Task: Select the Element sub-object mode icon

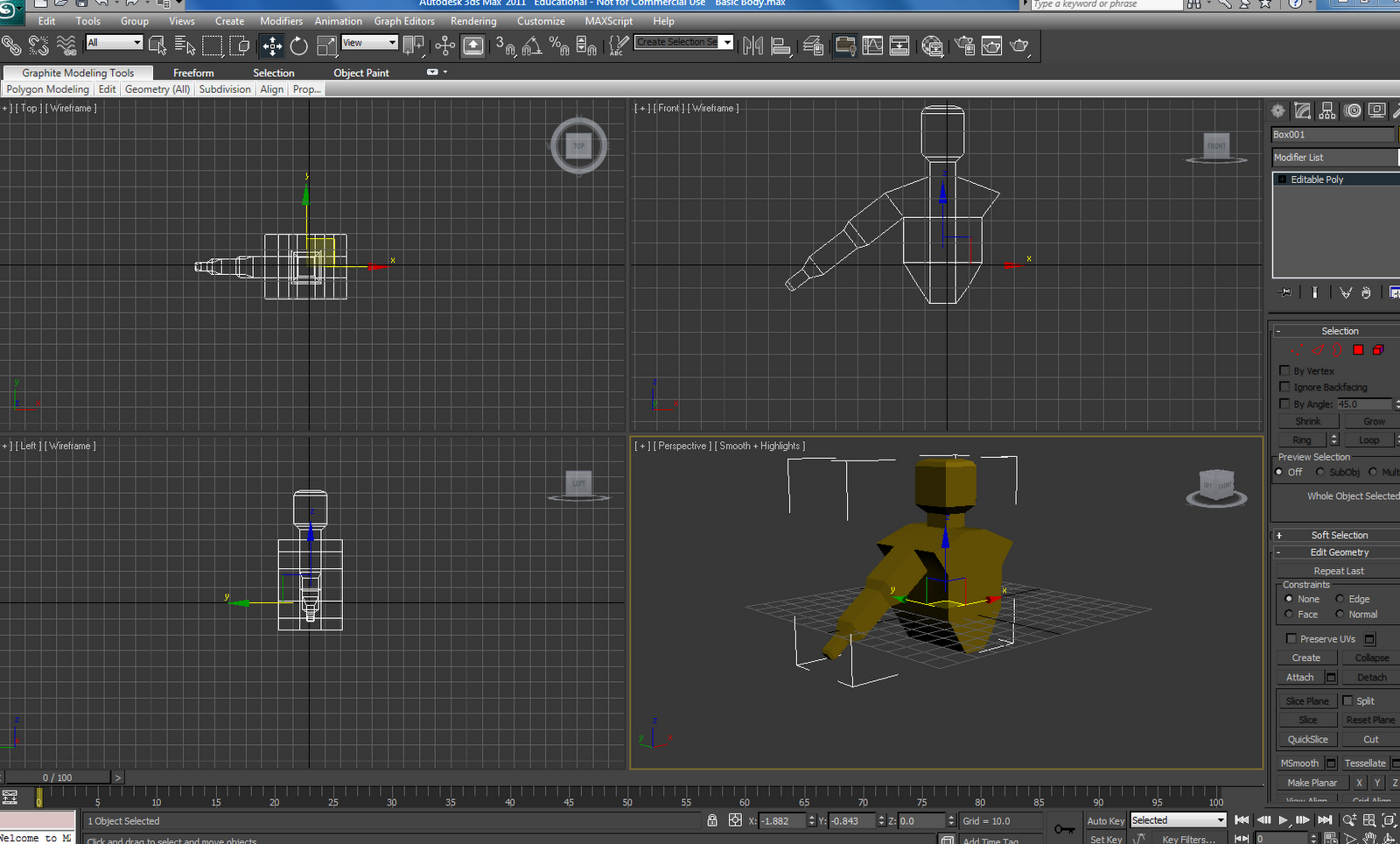Action: click(1379, 349)
